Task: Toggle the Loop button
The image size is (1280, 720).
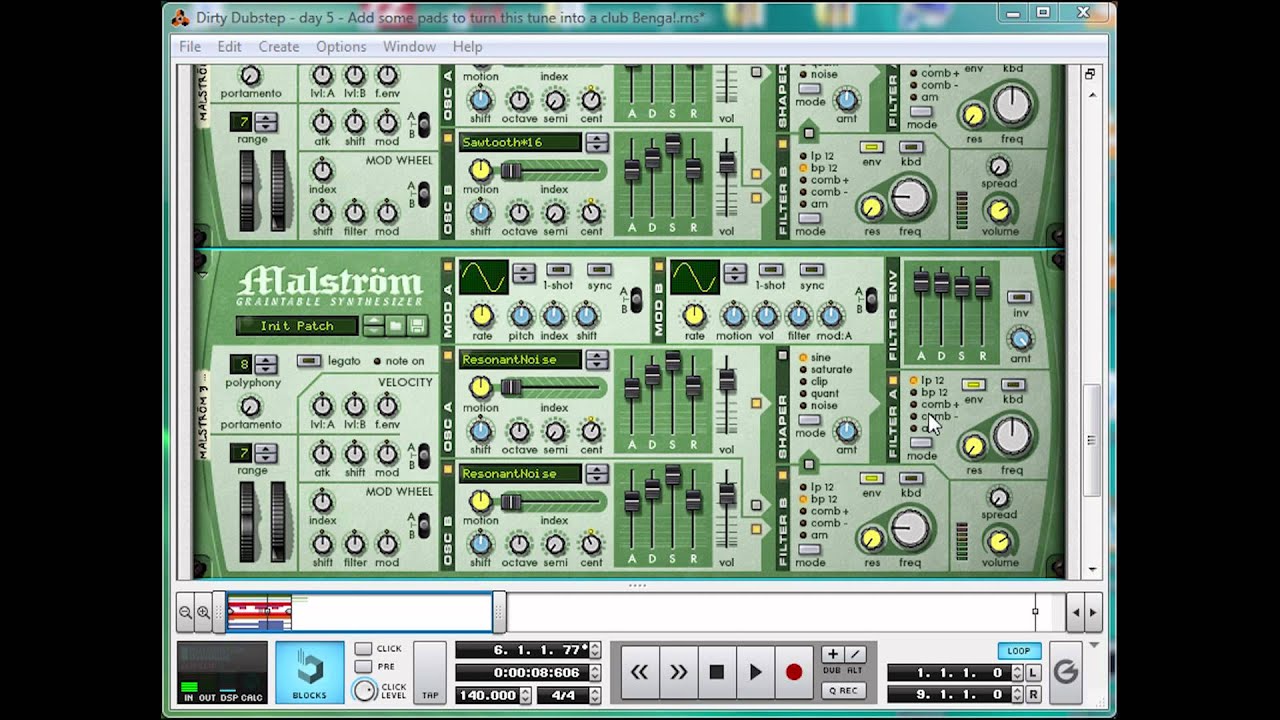Action: coord(1018,651)
